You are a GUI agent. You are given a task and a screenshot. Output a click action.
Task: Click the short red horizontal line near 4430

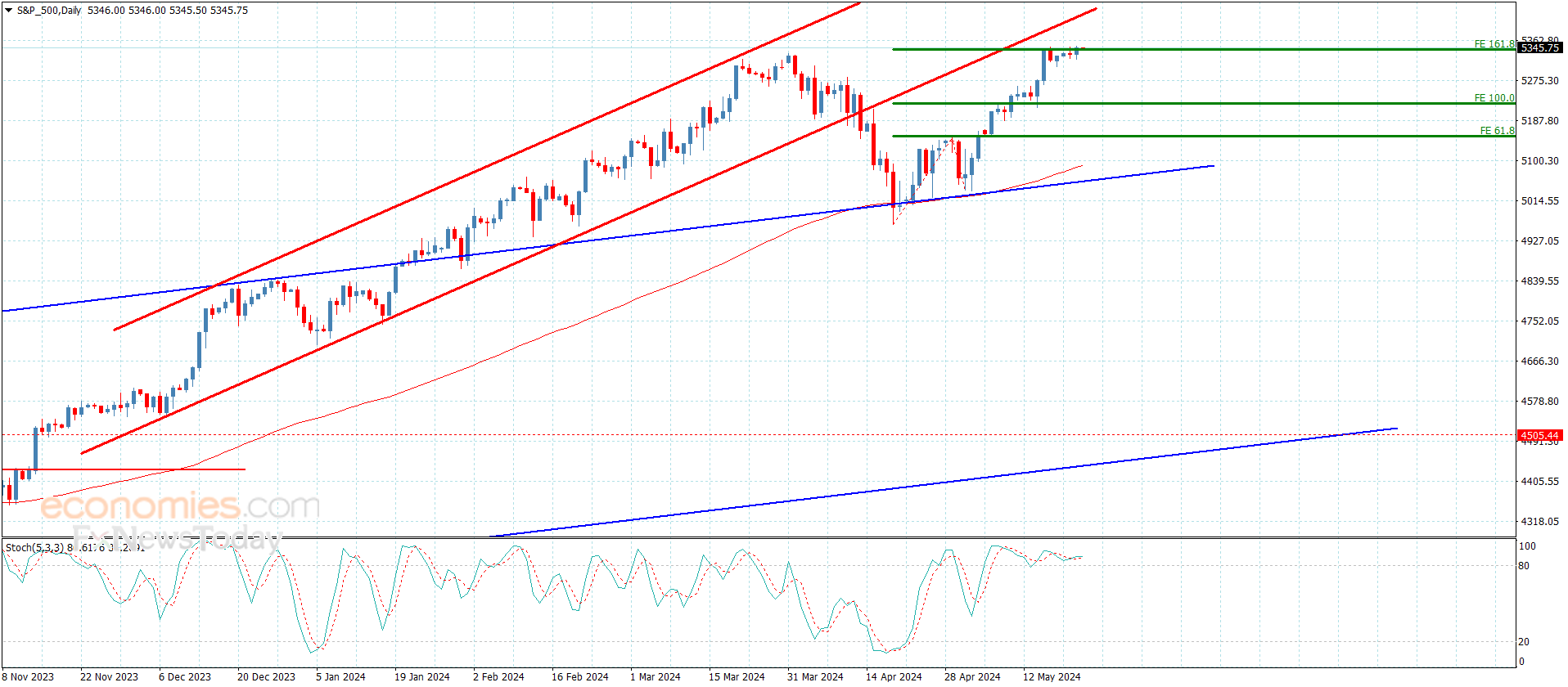(123, 469)
